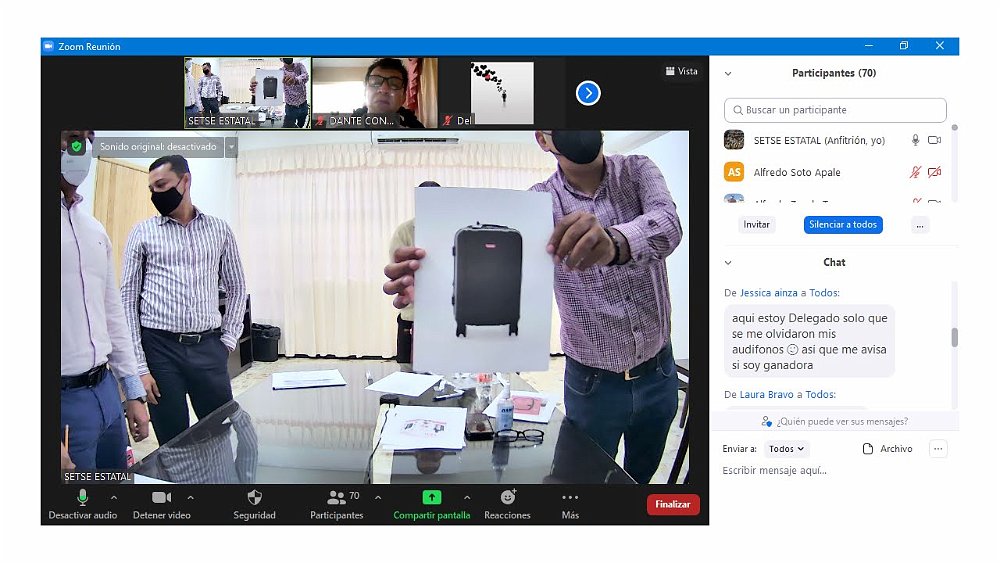Click the Archivo file attachment icon
The height and width of the screenshot is (563, 1000).
(x=868, y=449)
